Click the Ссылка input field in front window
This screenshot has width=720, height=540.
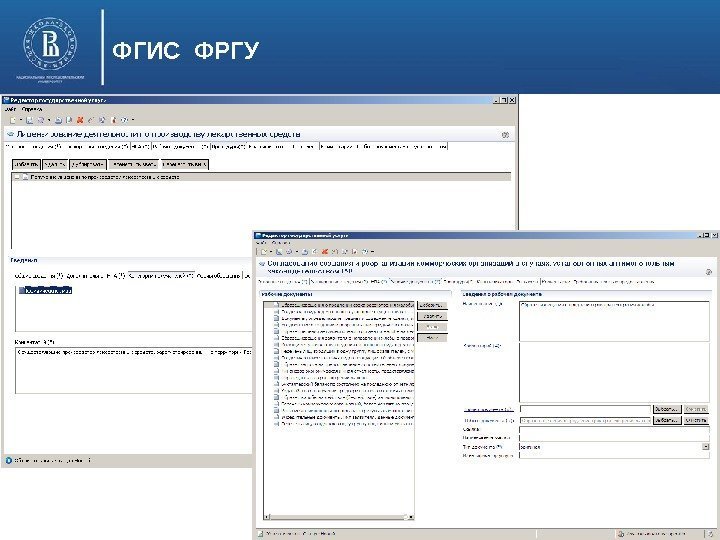pos(614,430)
